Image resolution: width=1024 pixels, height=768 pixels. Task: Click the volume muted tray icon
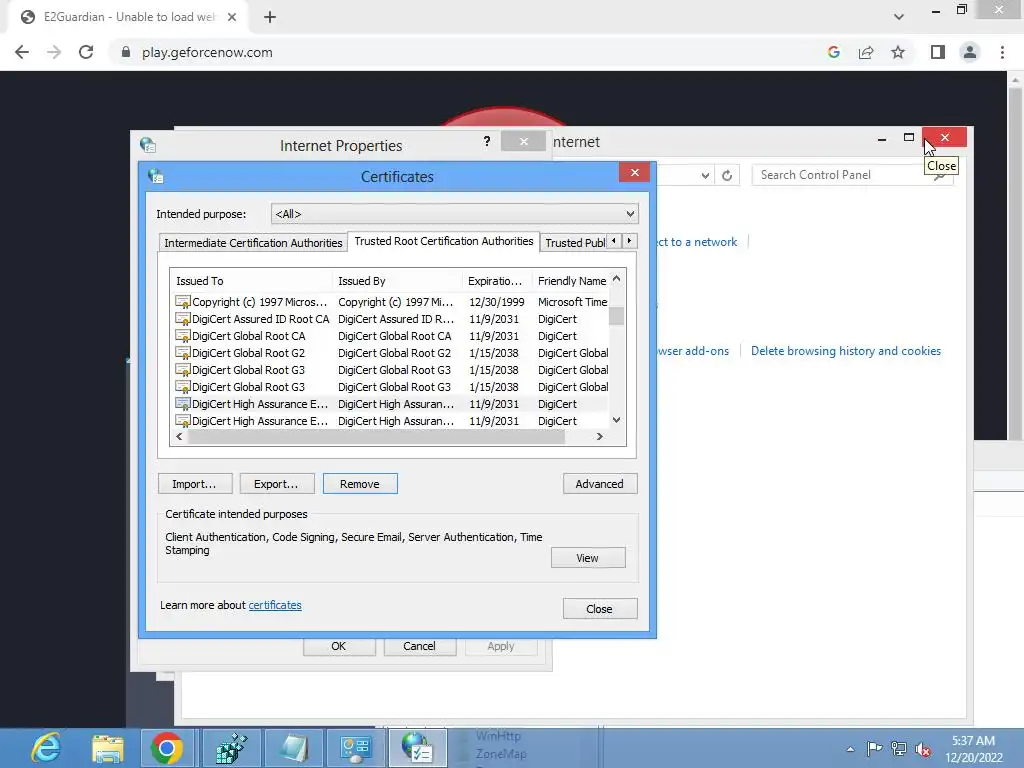click(923, 749)
